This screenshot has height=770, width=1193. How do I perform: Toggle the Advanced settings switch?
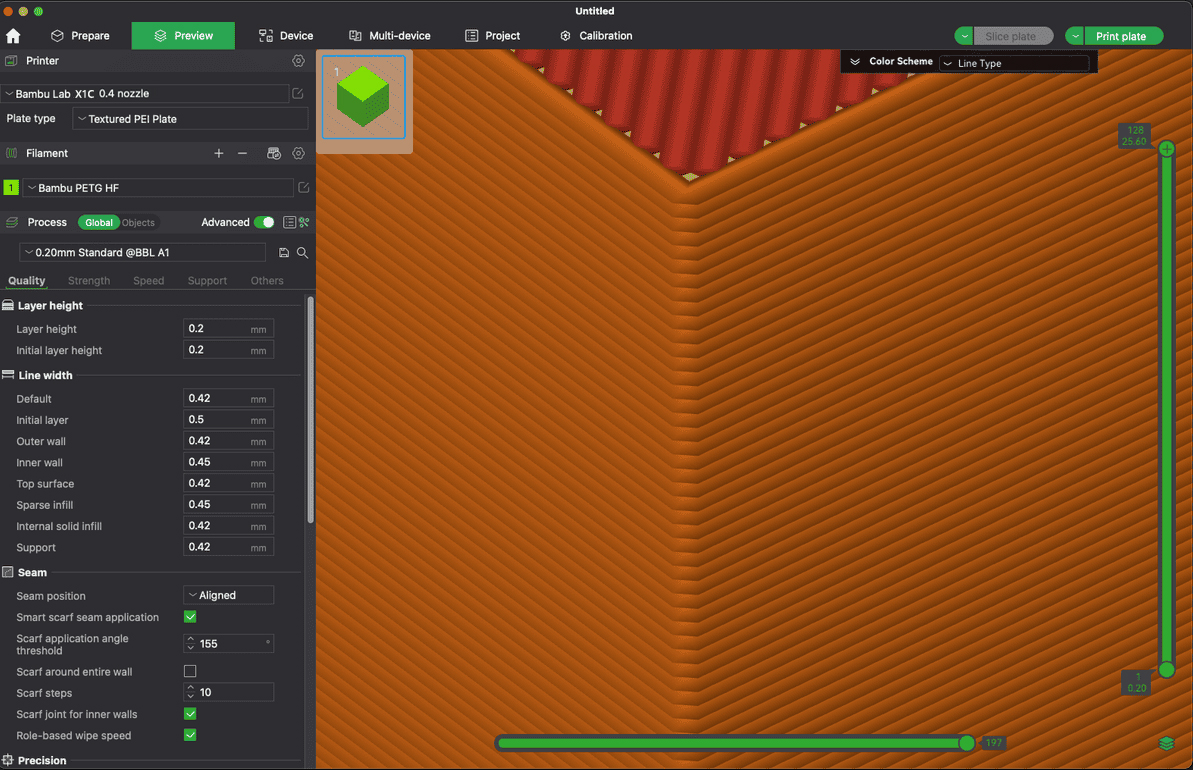[264, 222]
